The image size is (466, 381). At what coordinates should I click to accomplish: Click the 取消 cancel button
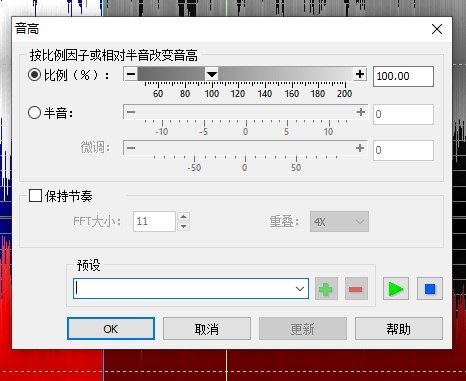pyautogui.click(x=207, y=329)
